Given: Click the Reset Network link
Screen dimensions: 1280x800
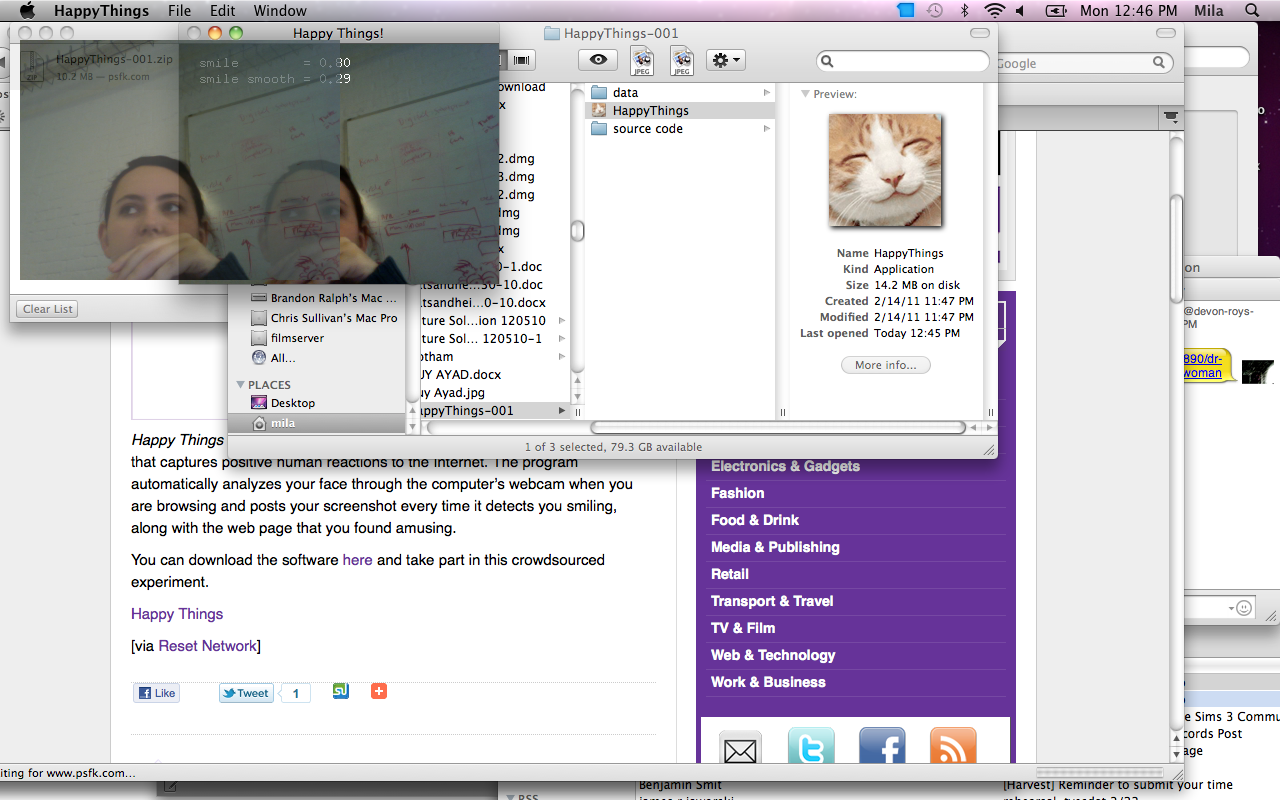Looking at the screenshot, I should point(207,646).
